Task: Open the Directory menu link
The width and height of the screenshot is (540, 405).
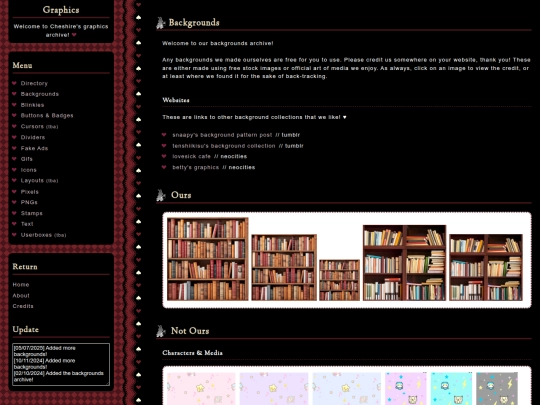Action: (34, 83)
